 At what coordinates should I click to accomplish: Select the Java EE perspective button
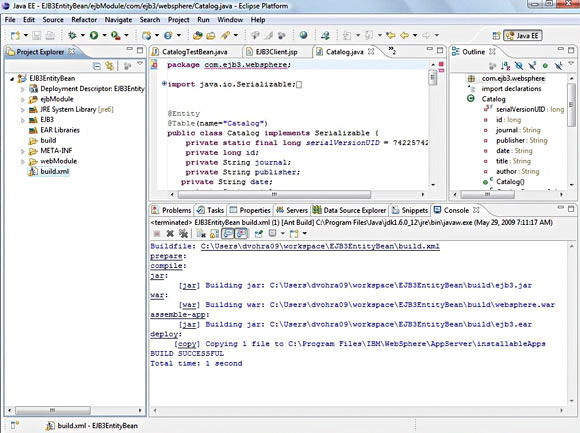coord(523,36)
